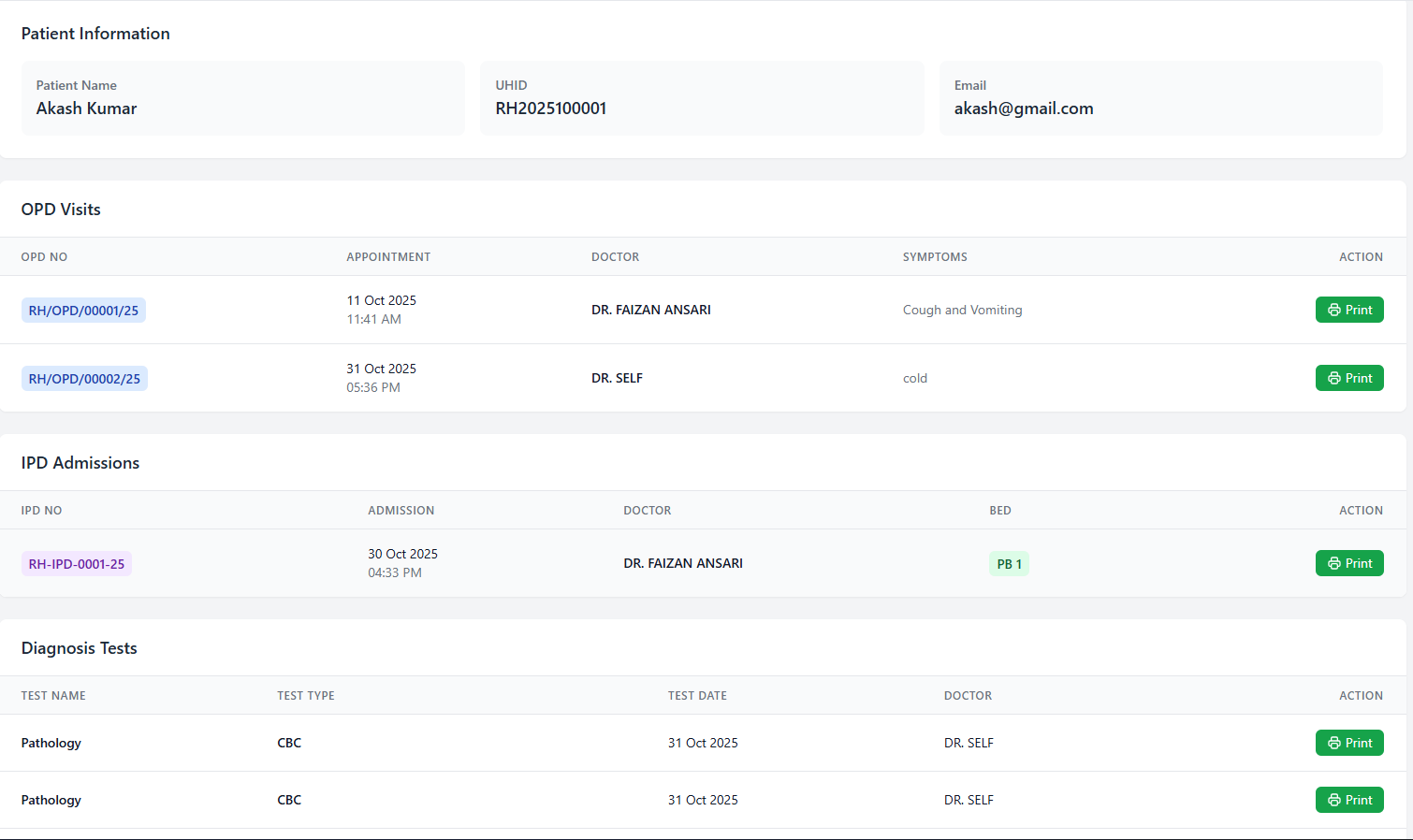The image size is (1413, 840).
Task: Print the RH/OPD/00001/25 visit record
Action: tap(1348, 310)
